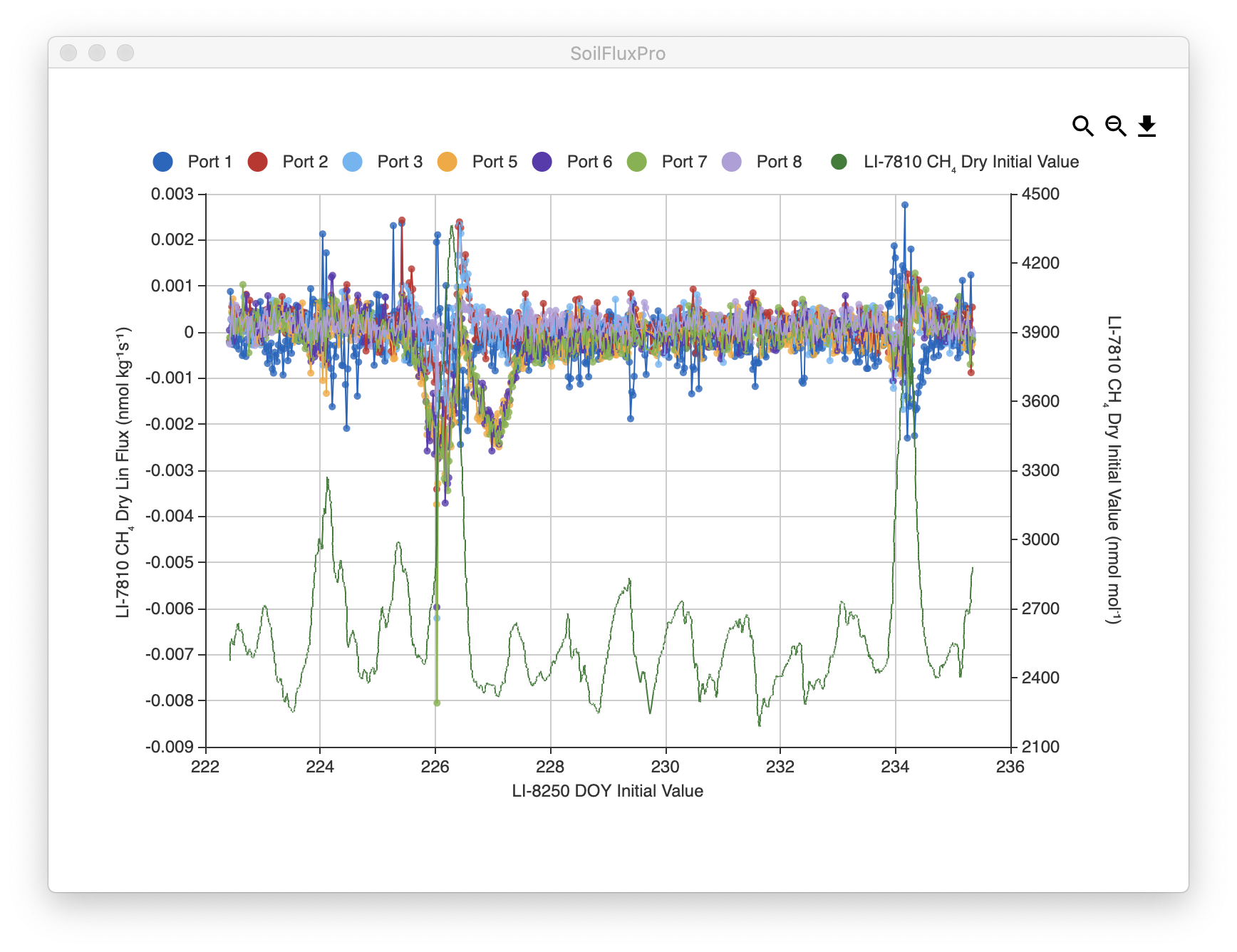Click the zoom out magnifier icon
The width and height of the screenshot is (1237, 952).
pos(1115,126)
